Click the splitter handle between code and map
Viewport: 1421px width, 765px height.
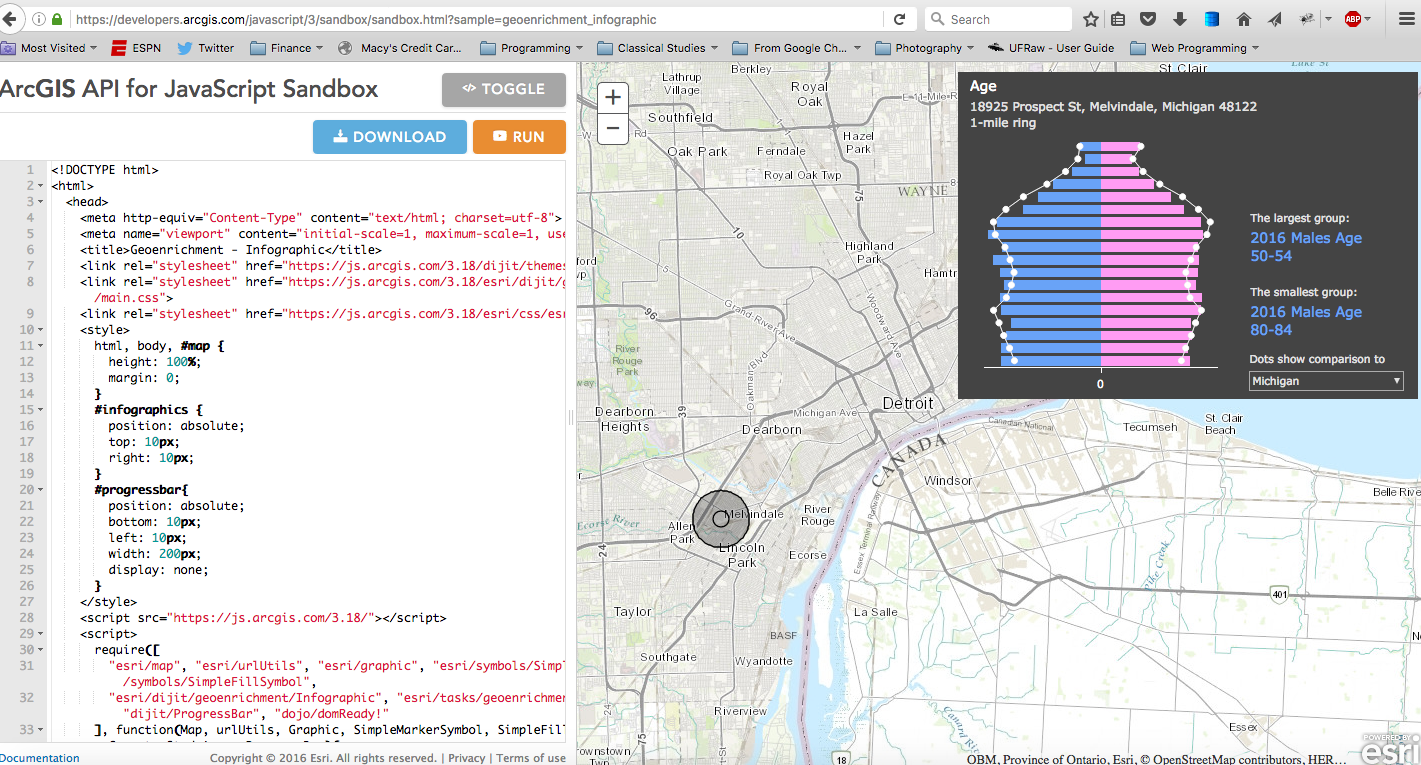571,417
